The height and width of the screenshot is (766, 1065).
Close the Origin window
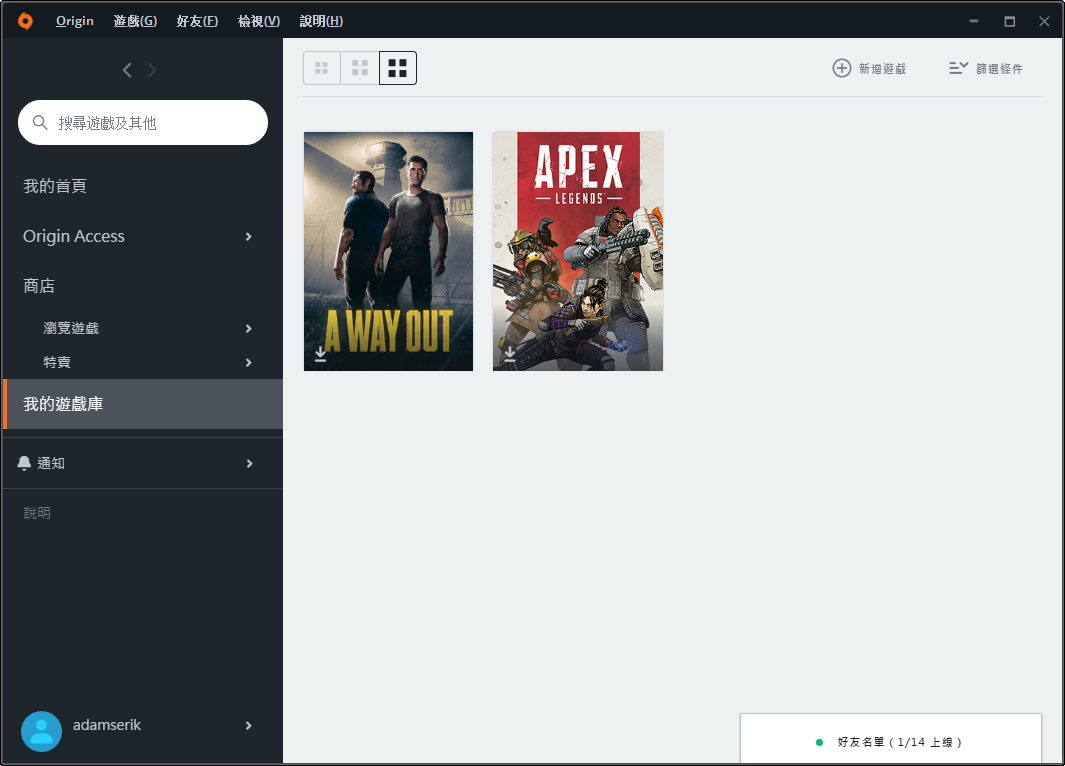pos(1044,21)
